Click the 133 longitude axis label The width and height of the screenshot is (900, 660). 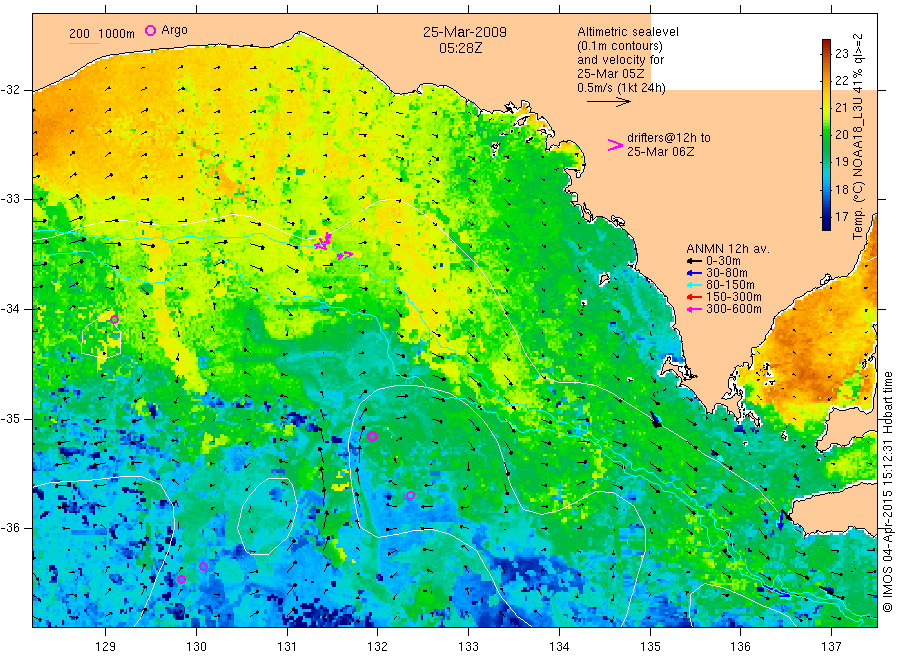[468, 647]
